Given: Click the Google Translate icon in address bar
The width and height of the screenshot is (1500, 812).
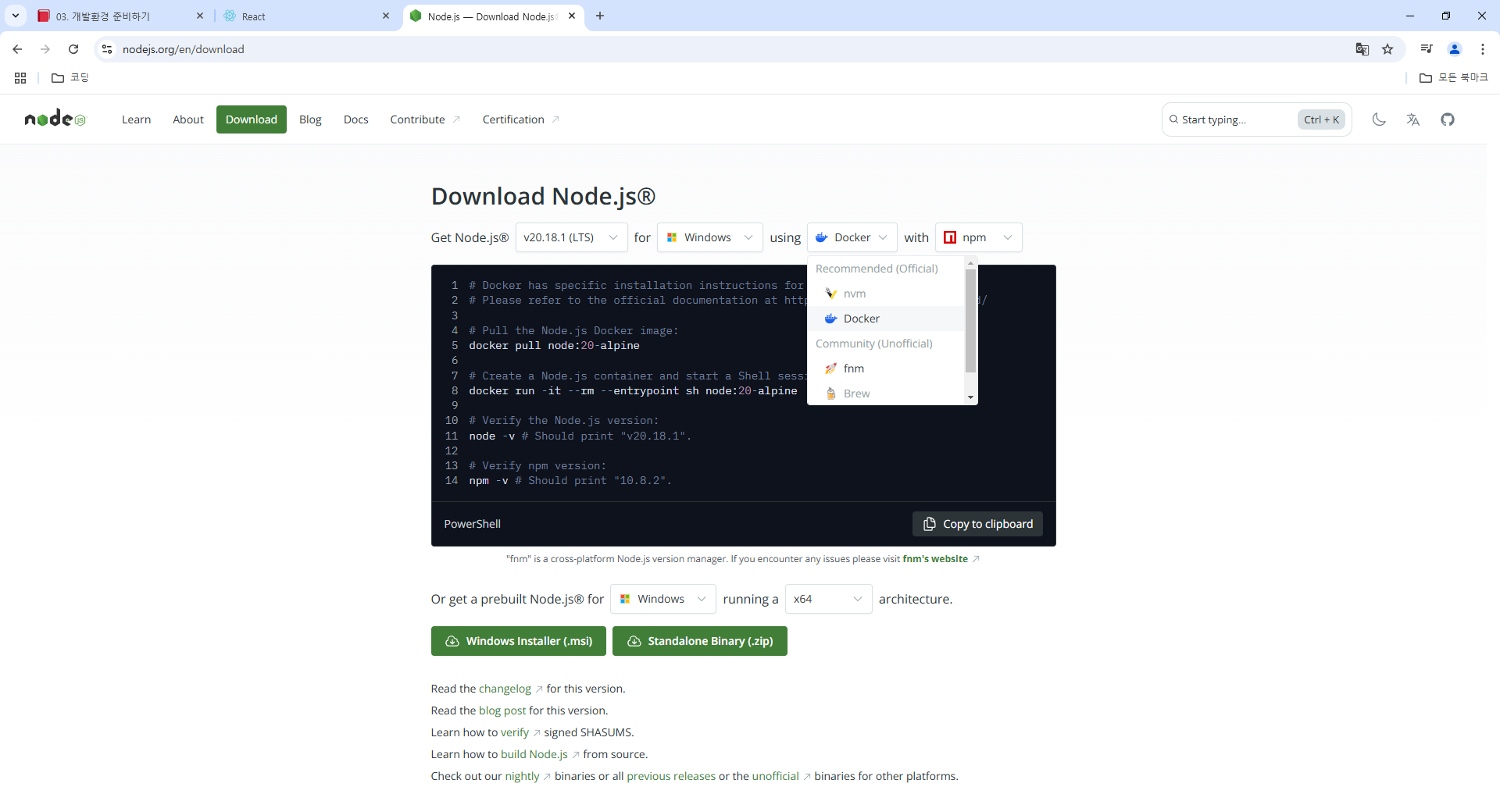Looking at the screenshot, I should [1362, 49].
